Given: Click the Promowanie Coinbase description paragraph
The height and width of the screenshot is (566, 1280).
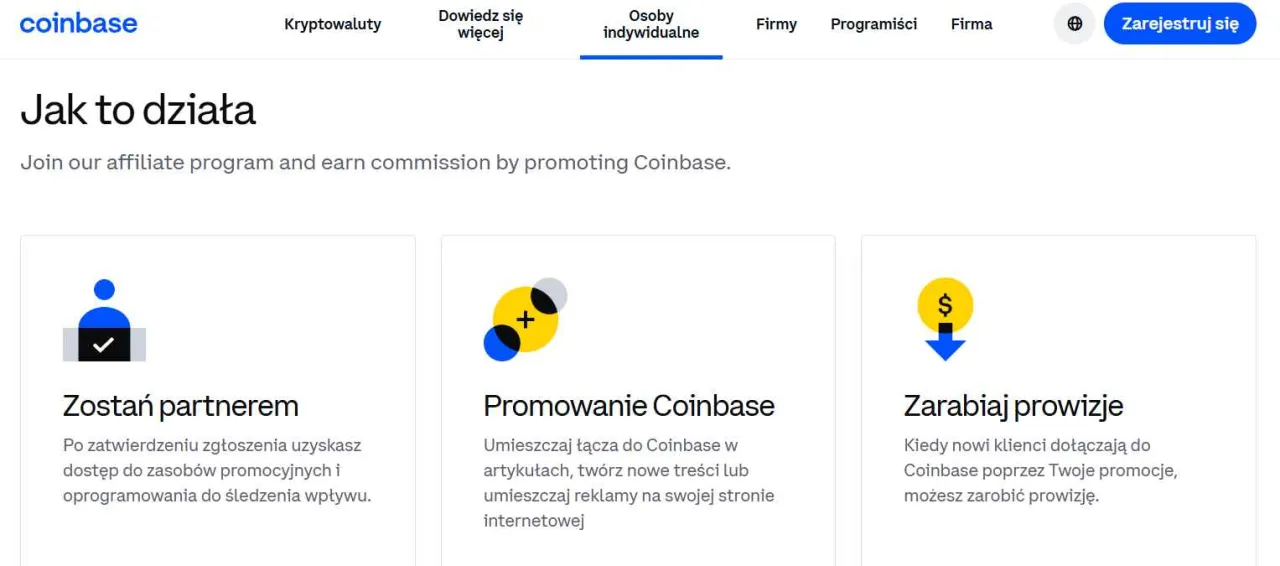Looking at the screenshot, I should click(x=628, y=483).
